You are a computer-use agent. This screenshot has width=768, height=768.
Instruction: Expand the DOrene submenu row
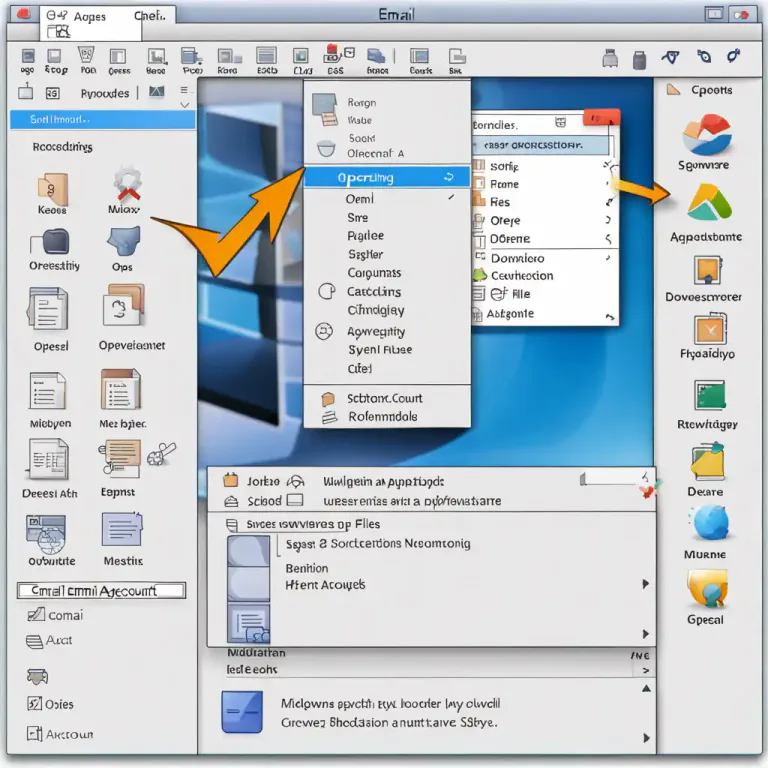click(x=544, y=239)
